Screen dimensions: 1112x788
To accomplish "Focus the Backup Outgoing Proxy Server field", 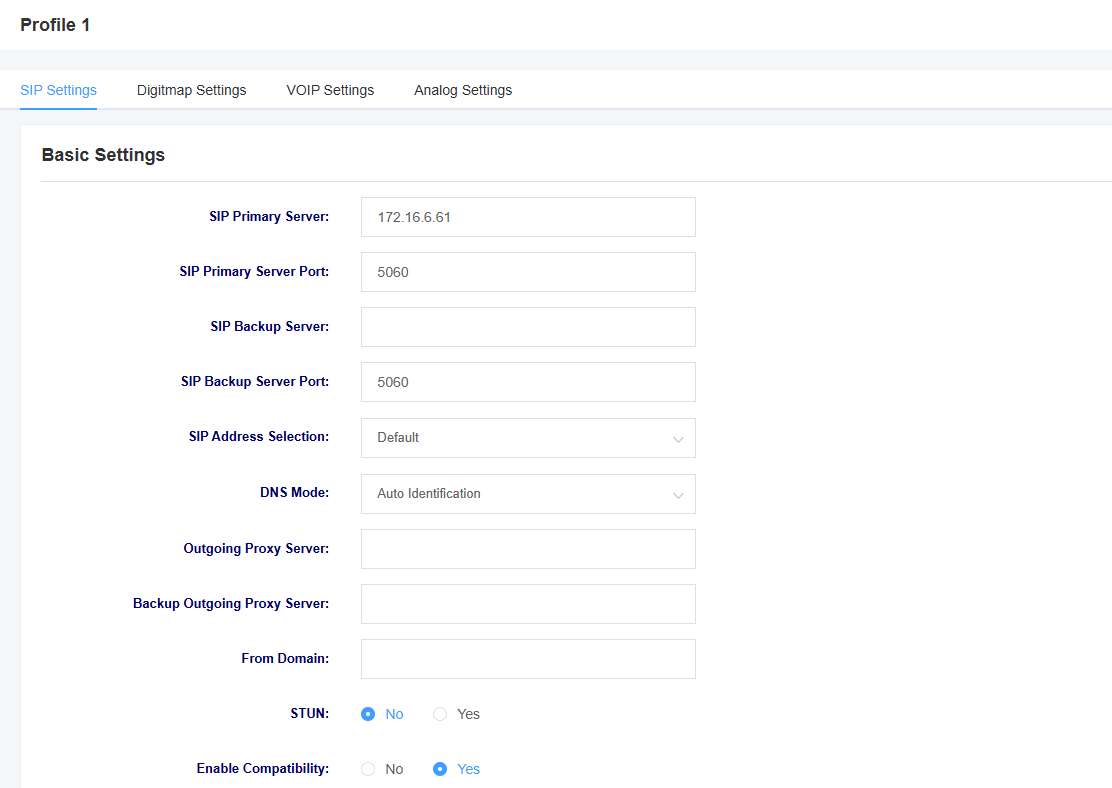I will point(528,604).
